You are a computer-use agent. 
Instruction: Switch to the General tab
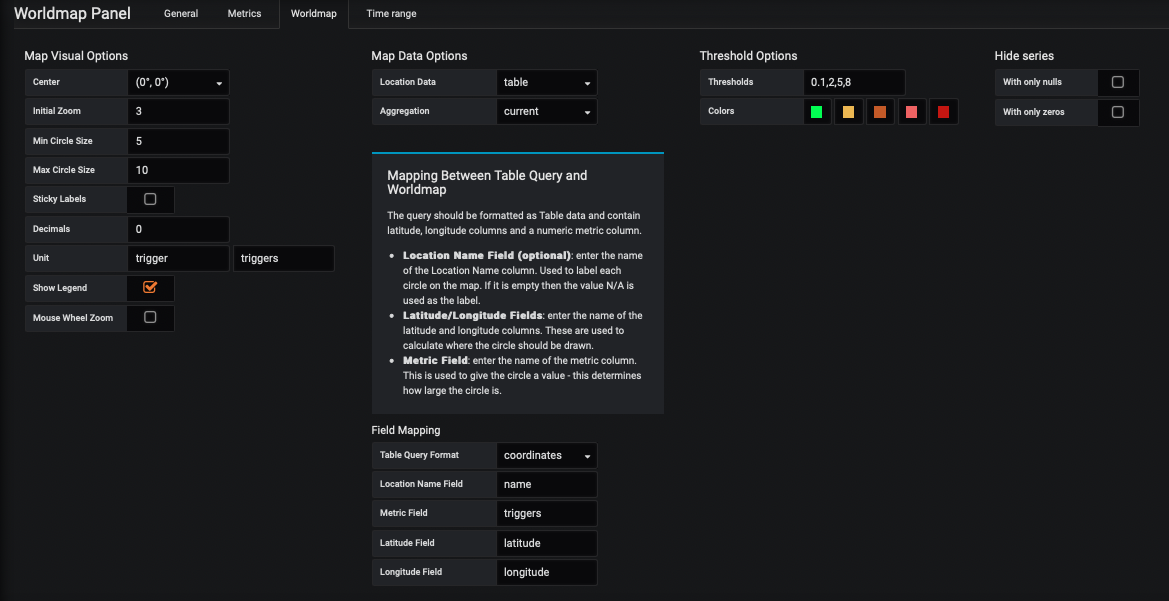click(x=181, y=13)
